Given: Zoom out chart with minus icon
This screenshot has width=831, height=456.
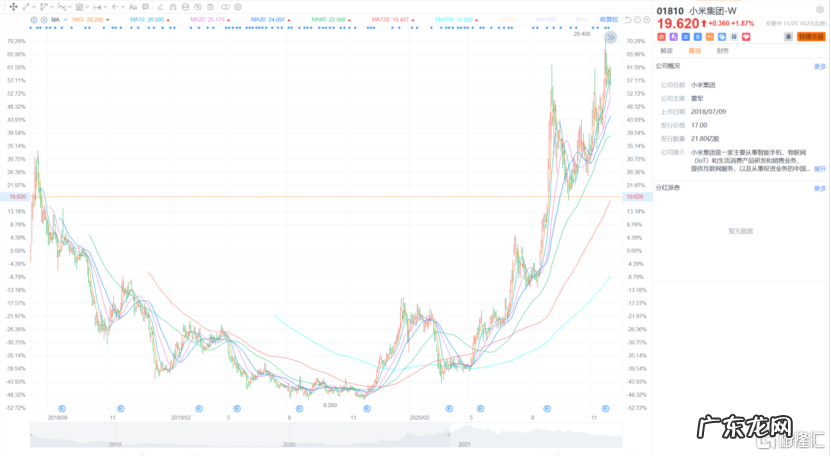Looking at the screenshot, I should coord(638,20).
